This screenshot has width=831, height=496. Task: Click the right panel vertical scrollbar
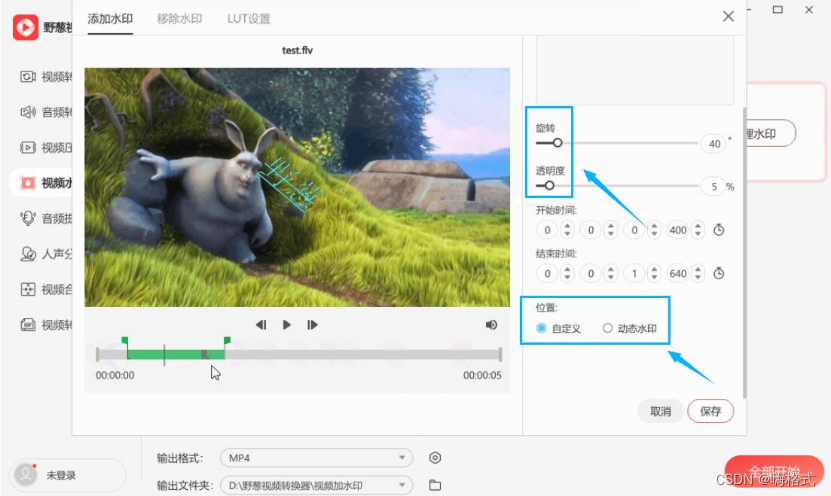744,252
